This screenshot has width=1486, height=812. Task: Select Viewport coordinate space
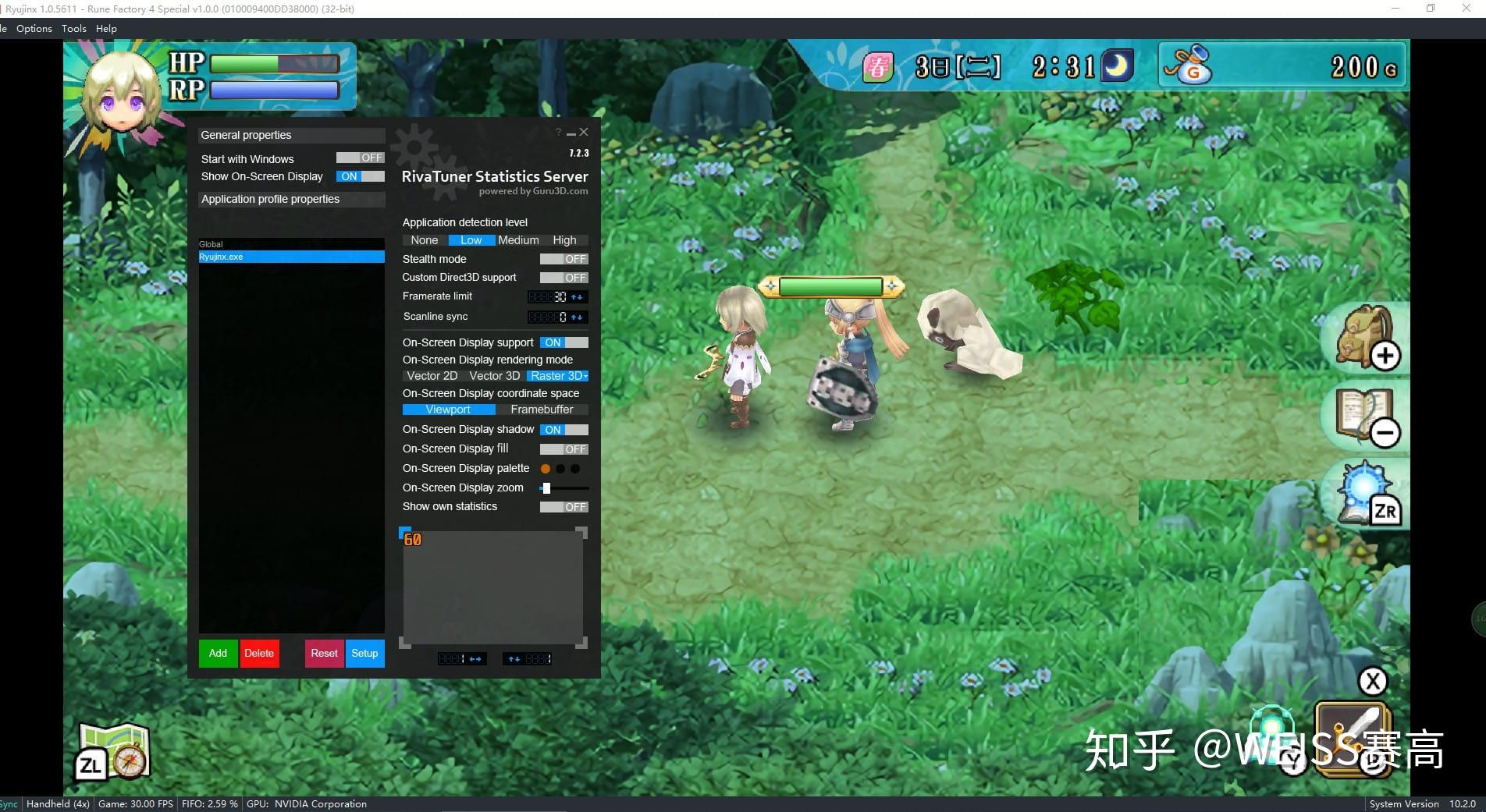click(x=449, y=410)
